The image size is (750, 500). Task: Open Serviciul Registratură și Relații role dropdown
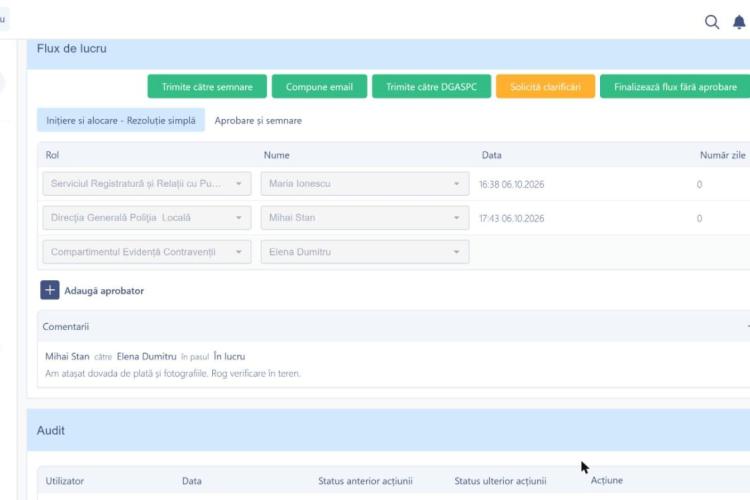[x=147, y=184]
